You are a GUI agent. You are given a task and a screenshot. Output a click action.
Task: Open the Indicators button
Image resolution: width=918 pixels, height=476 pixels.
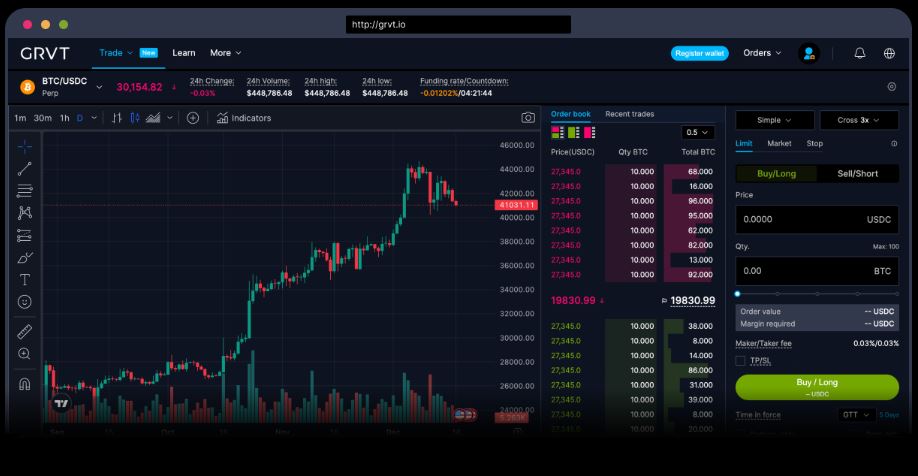point(244,118)
